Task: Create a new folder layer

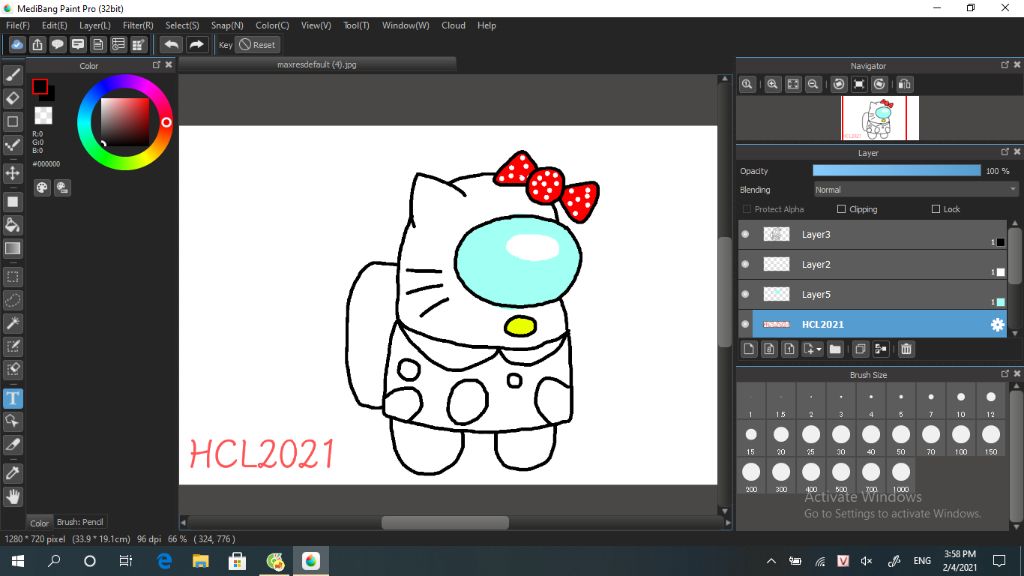Action: pos(835,349)
